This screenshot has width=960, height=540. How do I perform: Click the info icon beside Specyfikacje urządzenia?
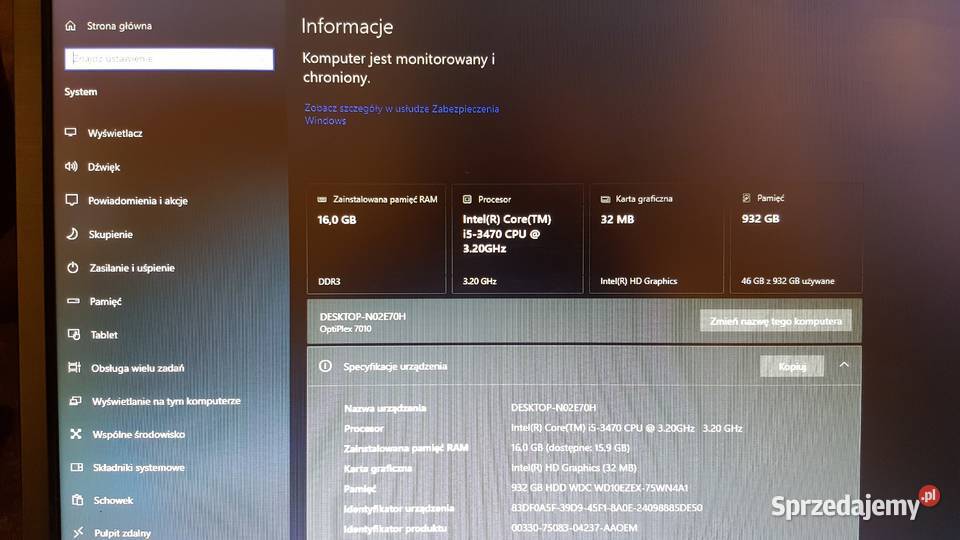[x=325, y=366]
